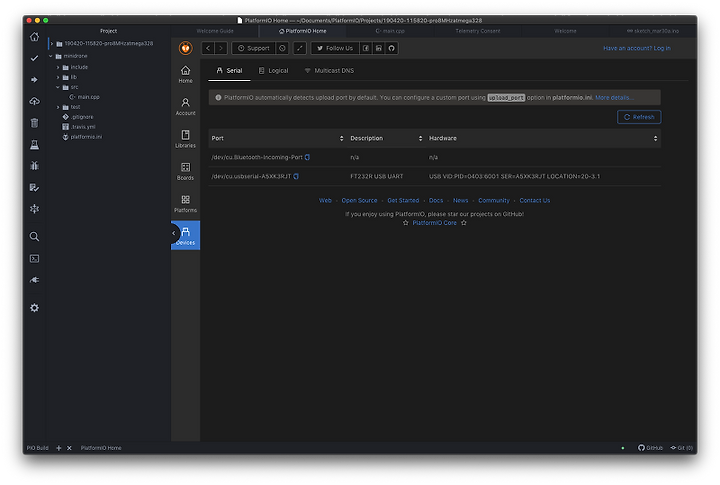720x485 pixels.
Task: Open Platforms in PIO sidebar
Action: coord(186,203)
